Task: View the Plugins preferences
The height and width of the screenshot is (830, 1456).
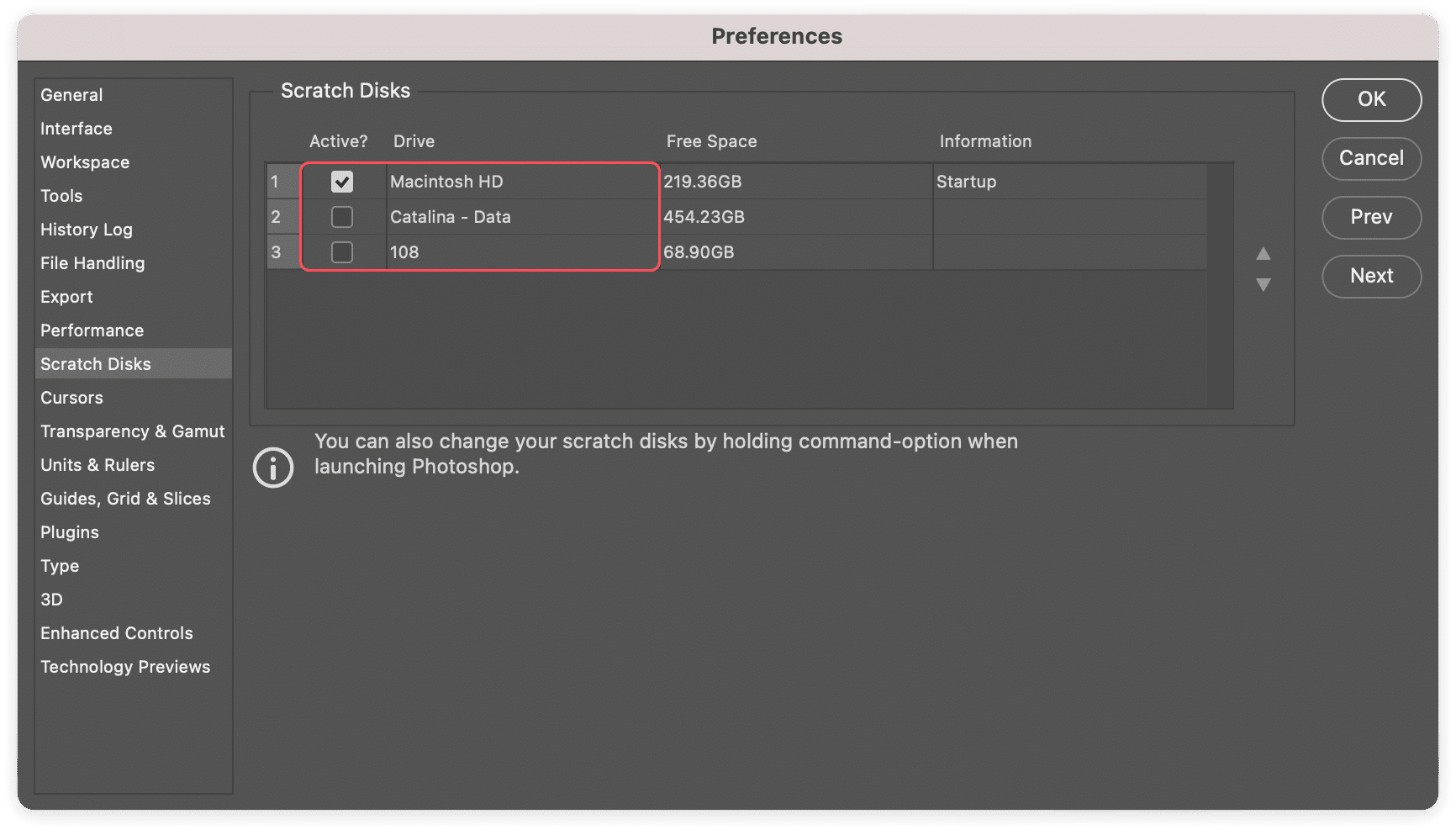Action: tap(69, 531)
